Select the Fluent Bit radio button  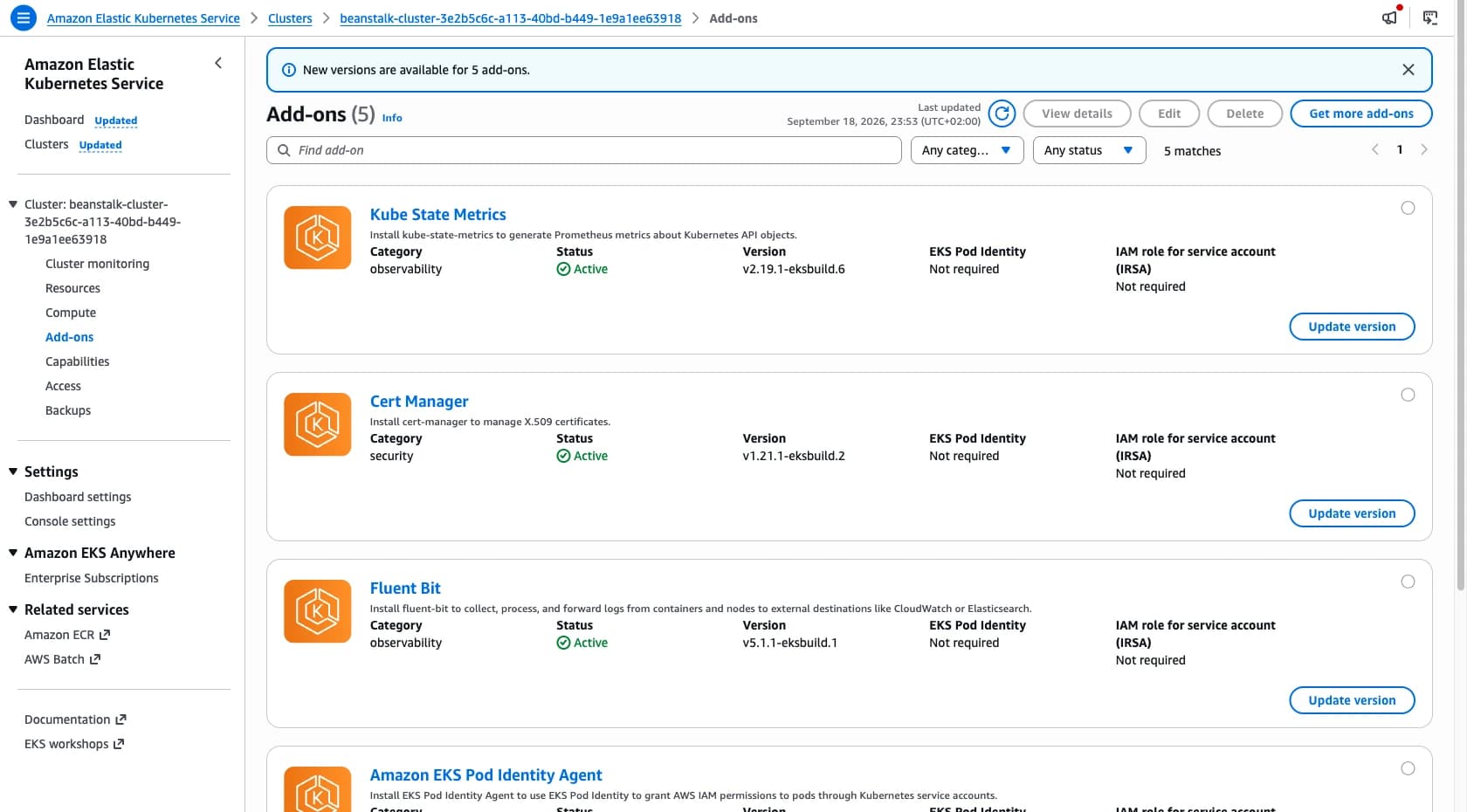[x=1408, y=581]
